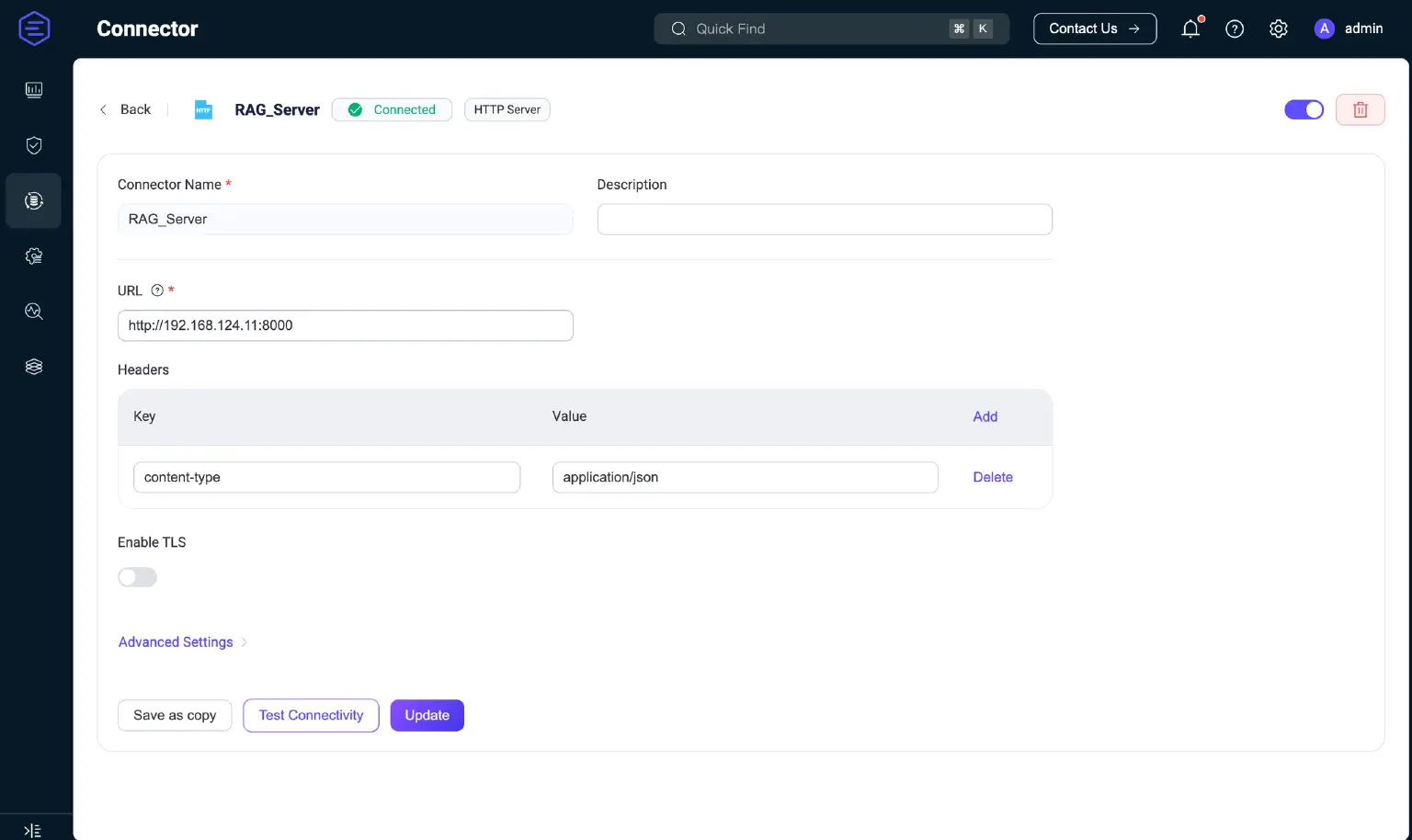Open the layers stack icon in sidebar

pyautogui.click(x=34, y=366)
